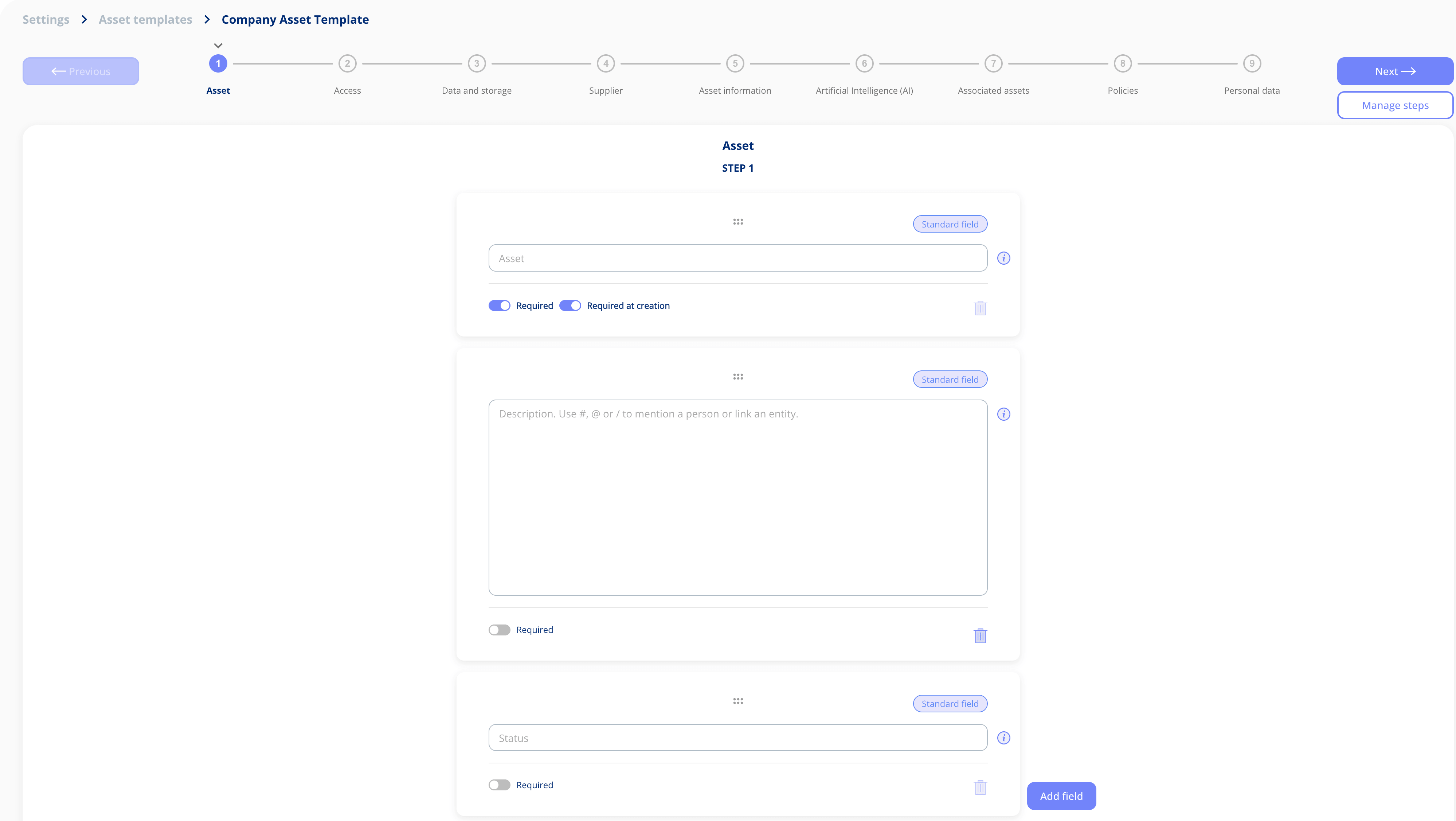1456x821 pixels.
Task: Jump to step 6 Artificial Intelligence
Action: click(864, 64)
